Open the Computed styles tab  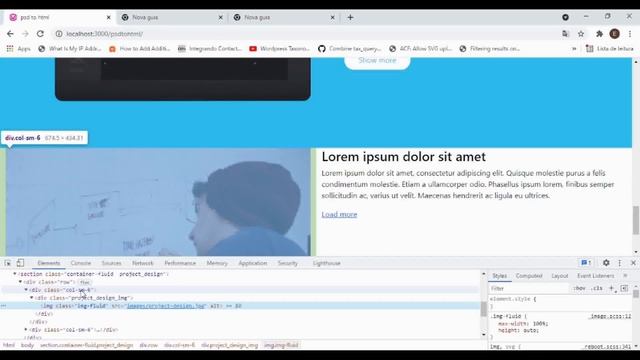(x=529, y=276)
